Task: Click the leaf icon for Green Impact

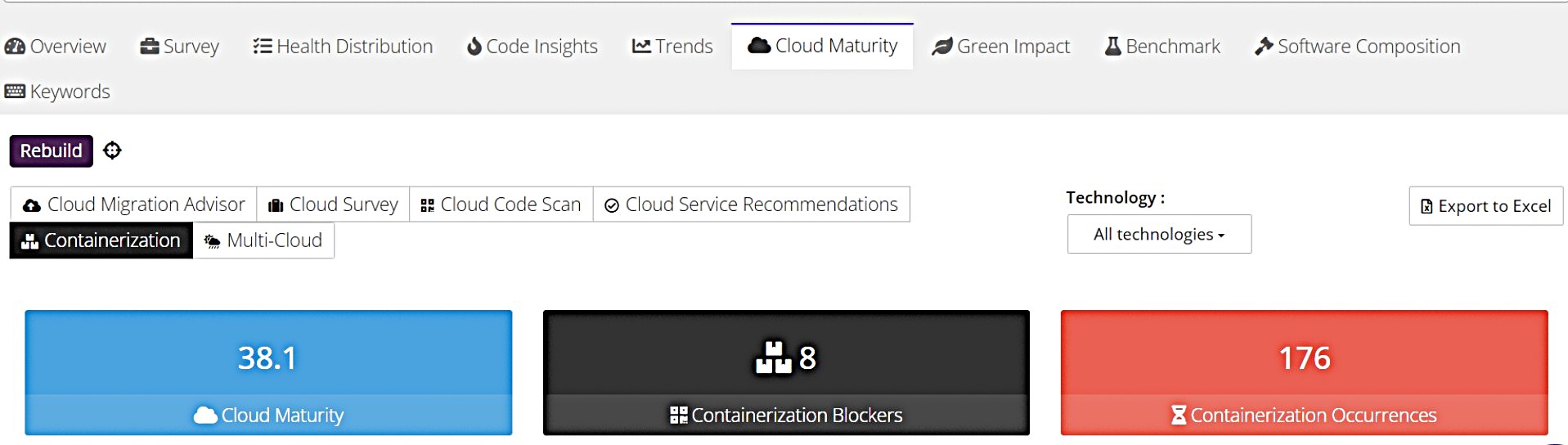Action: coord(942,47)
